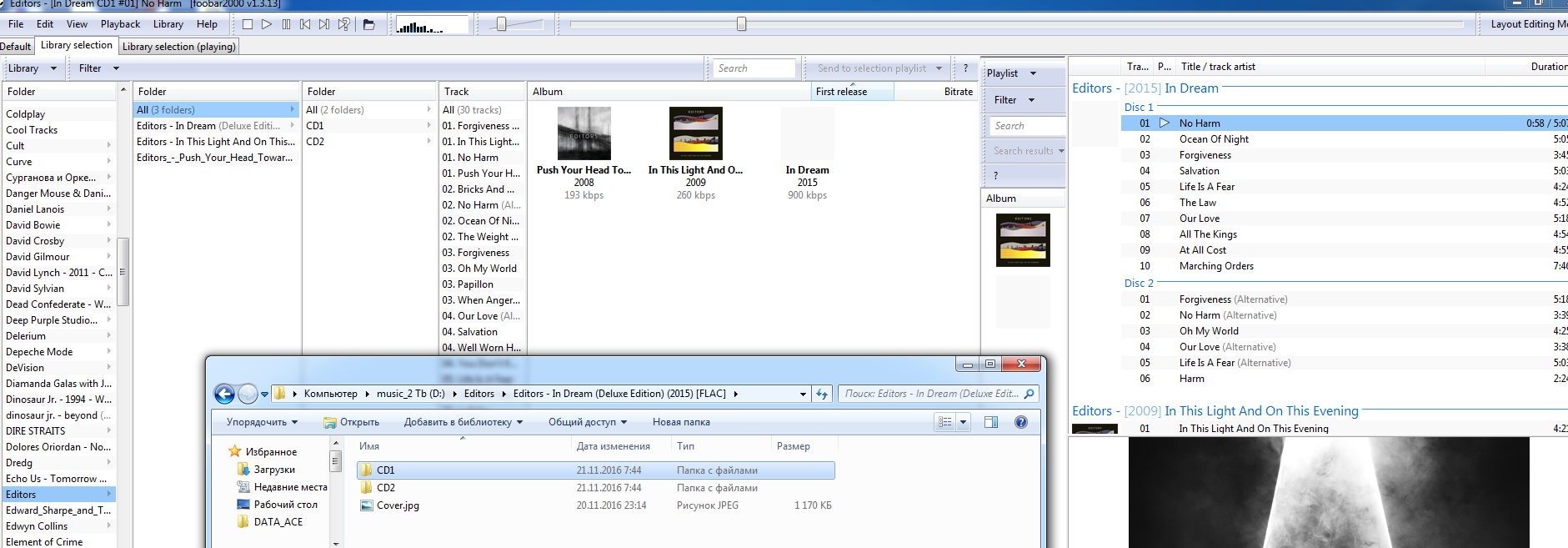This screenshot has height=548, width=1568.
Task: Open the Library dropdown in facets toolbar
Action: pyautogui.click(x=32, y=68)
